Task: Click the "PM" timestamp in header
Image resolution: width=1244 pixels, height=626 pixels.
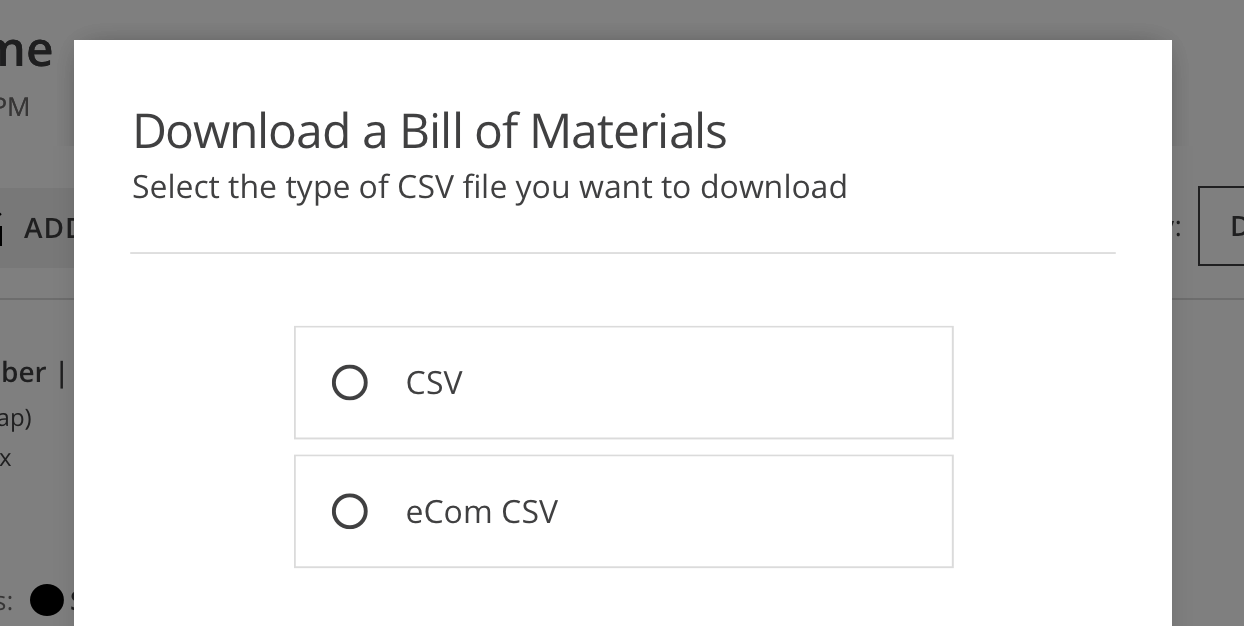Action: (x=14, y=107)
